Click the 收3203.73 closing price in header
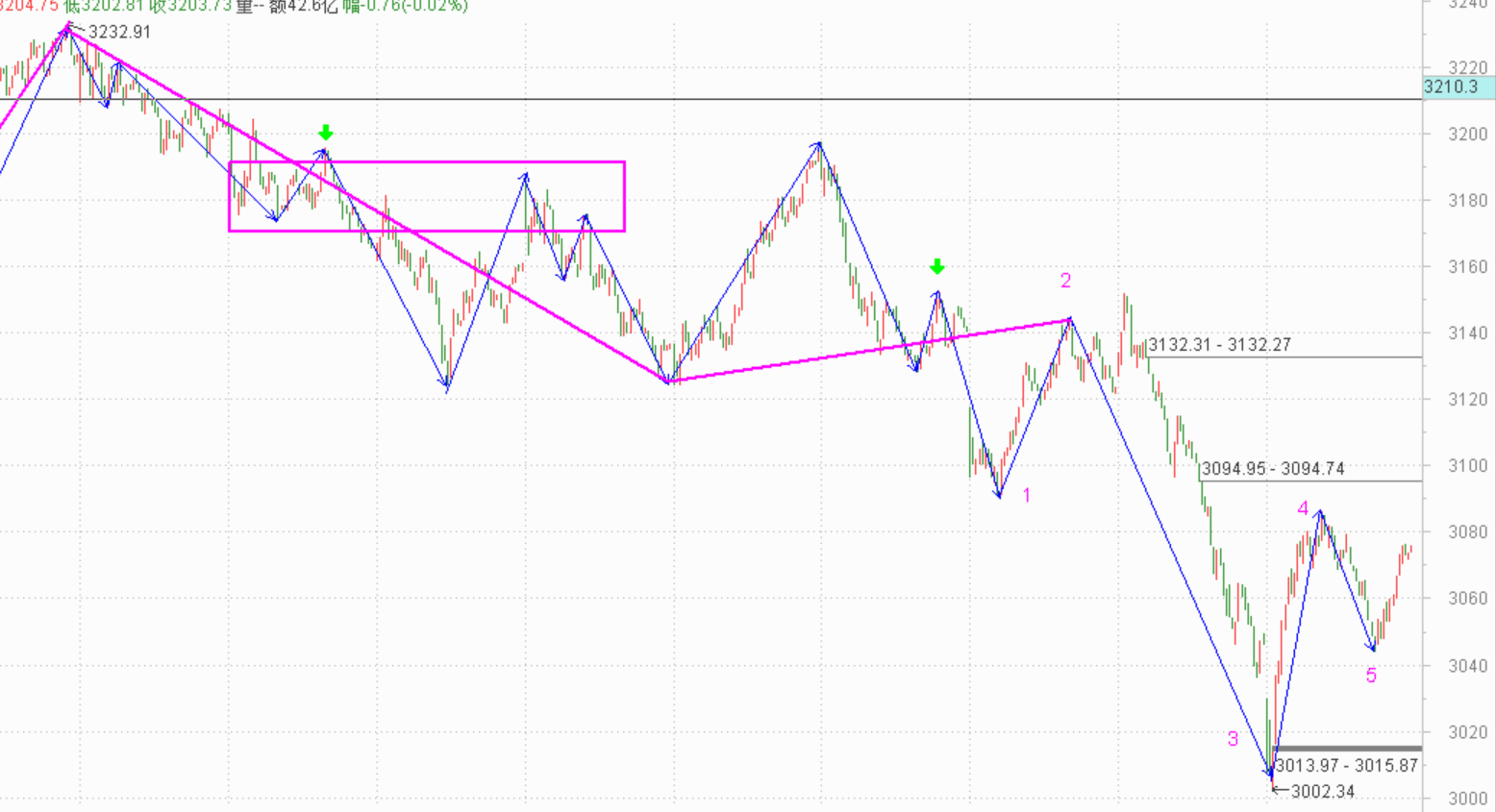The width and height of the screenshot is (1496, 812). coord(190,6)
